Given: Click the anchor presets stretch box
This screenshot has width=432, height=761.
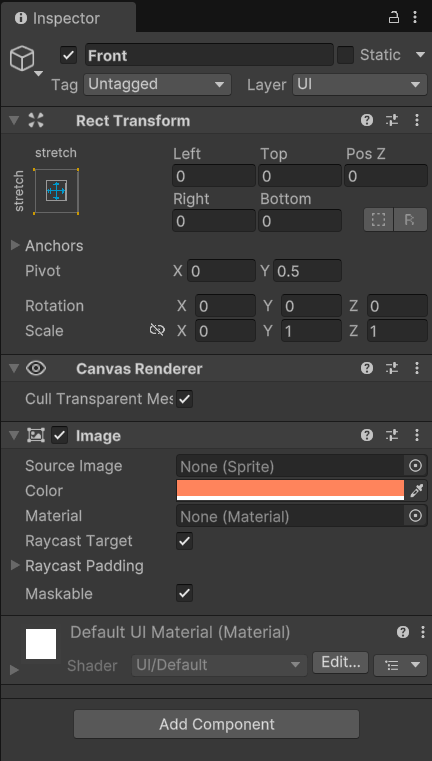Looking at the screenshot, I should (x=56, y=191).
